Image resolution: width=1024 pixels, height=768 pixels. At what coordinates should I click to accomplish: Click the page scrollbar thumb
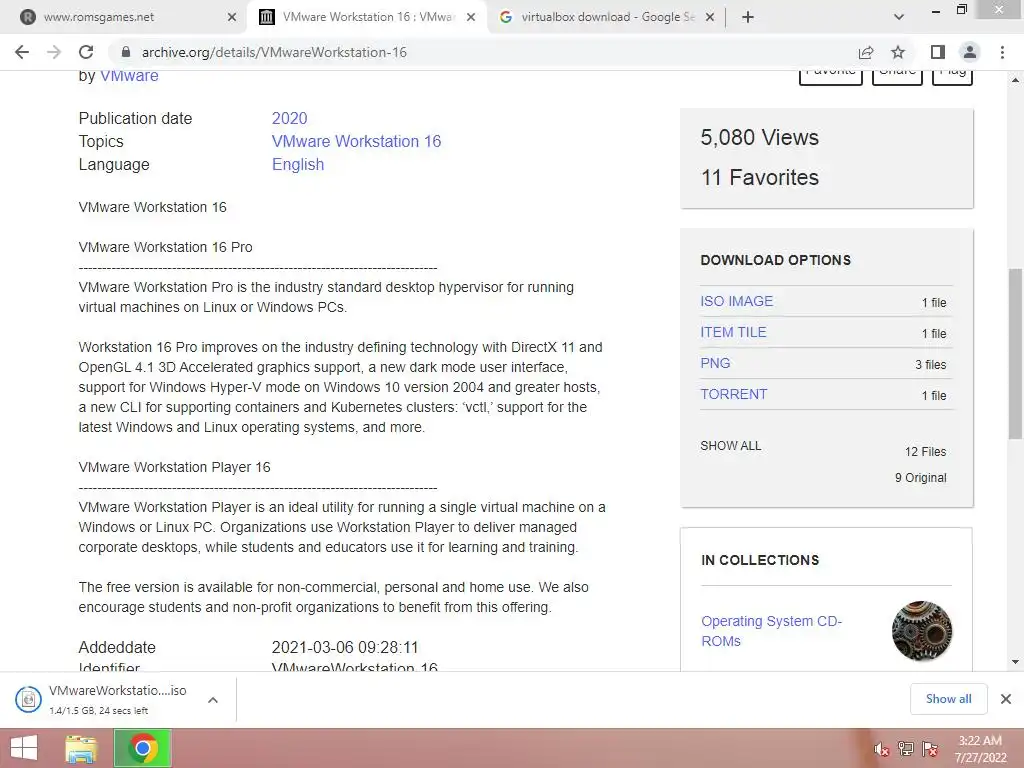coord(1015,353)
